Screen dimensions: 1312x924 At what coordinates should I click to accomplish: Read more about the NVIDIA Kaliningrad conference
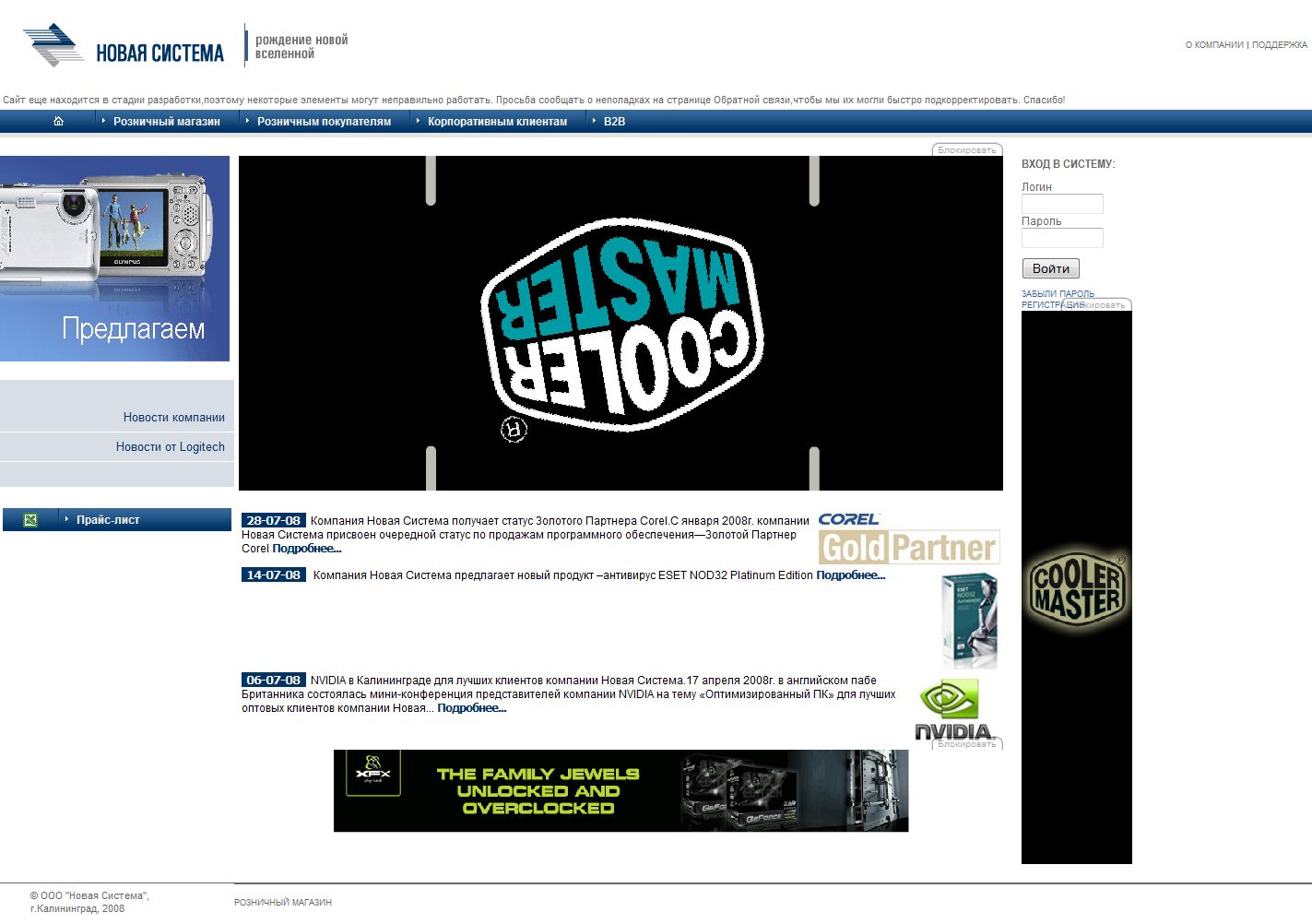472,708
